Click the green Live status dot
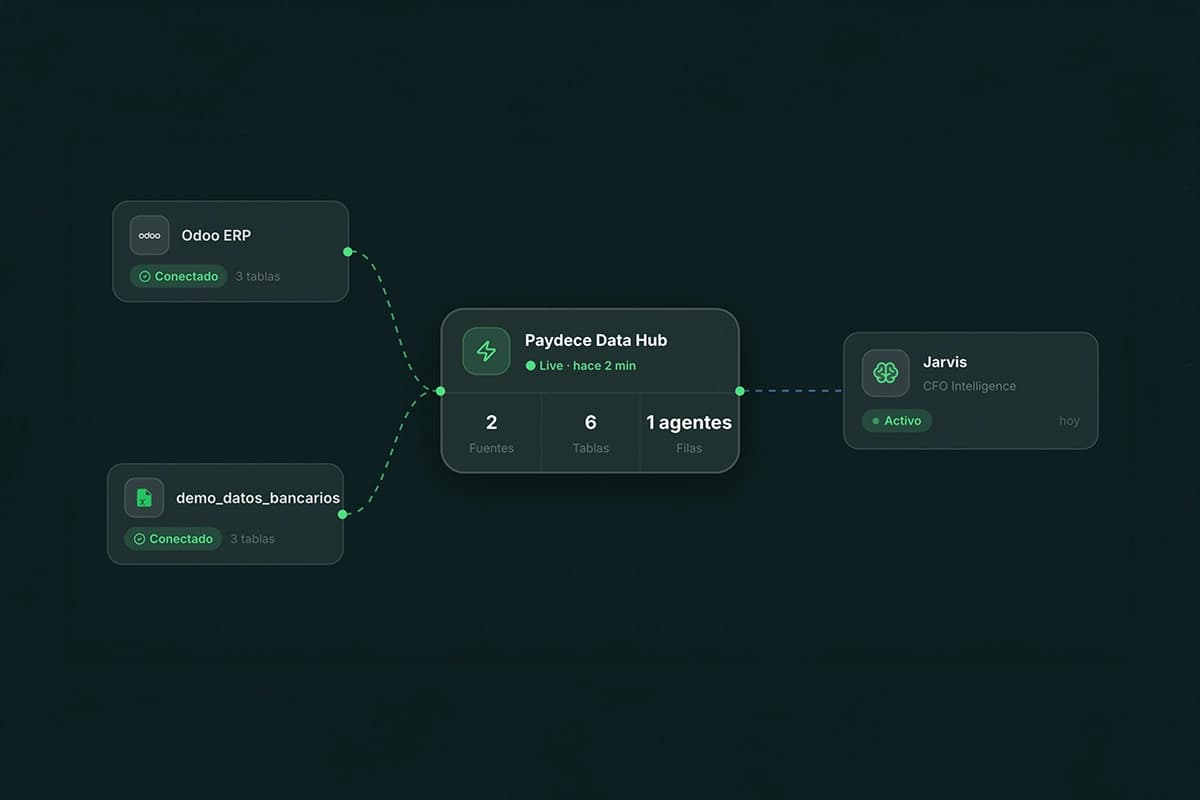This screenshot has height=800, width=1200. pyautogui.click(x=533, y=366)
